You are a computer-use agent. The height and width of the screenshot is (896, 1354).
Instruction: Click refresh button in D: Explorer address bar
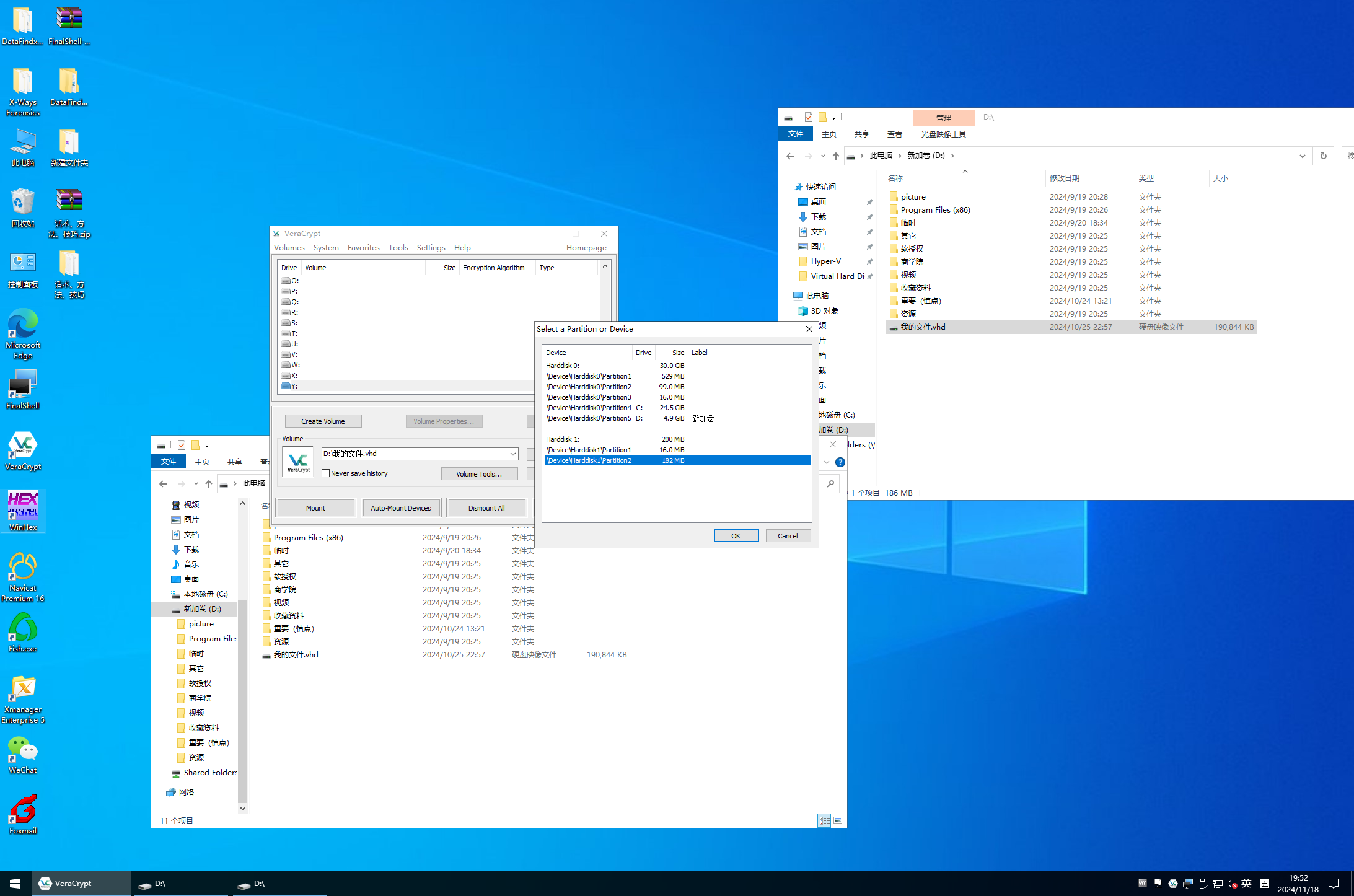(x=1324, y=156)
